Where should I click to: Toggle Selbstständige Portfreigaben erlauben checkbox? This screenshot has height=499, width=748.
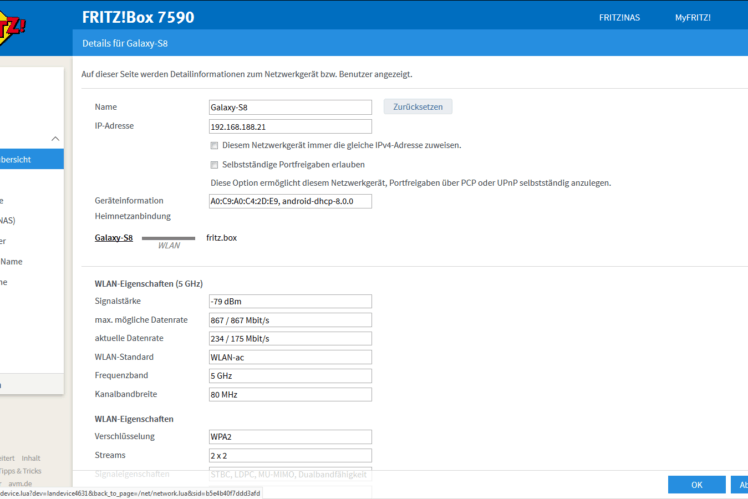(x=214, y=165)
